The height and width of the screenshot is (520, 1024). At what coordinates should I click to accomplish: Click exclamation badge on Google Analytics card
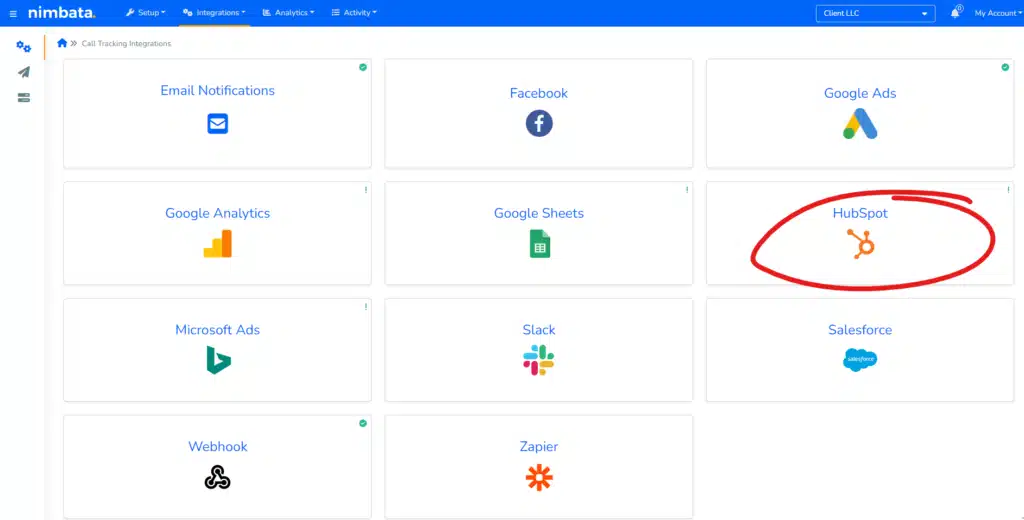366,190
